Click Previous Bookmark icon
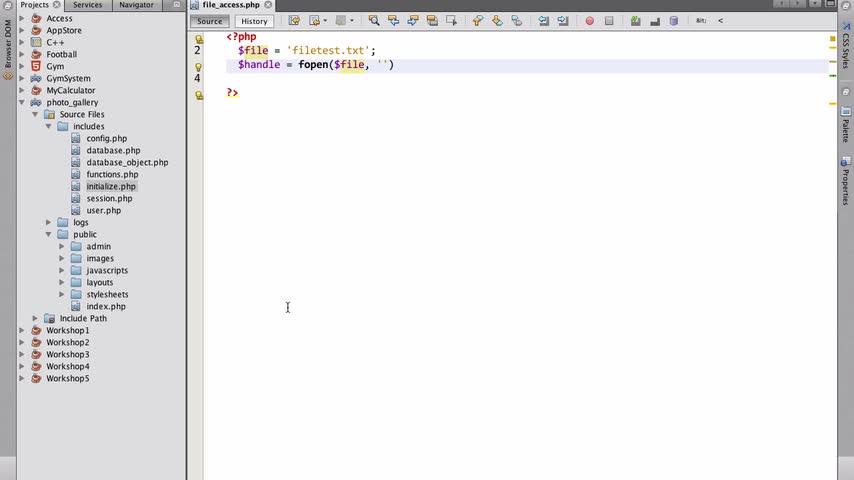Viewport: 854px width, 480px height. (x=478, y=21)
